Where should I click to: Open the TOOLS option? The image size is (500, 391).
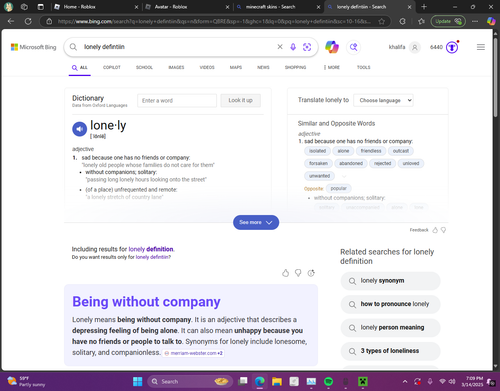click(x=364, y=67)
